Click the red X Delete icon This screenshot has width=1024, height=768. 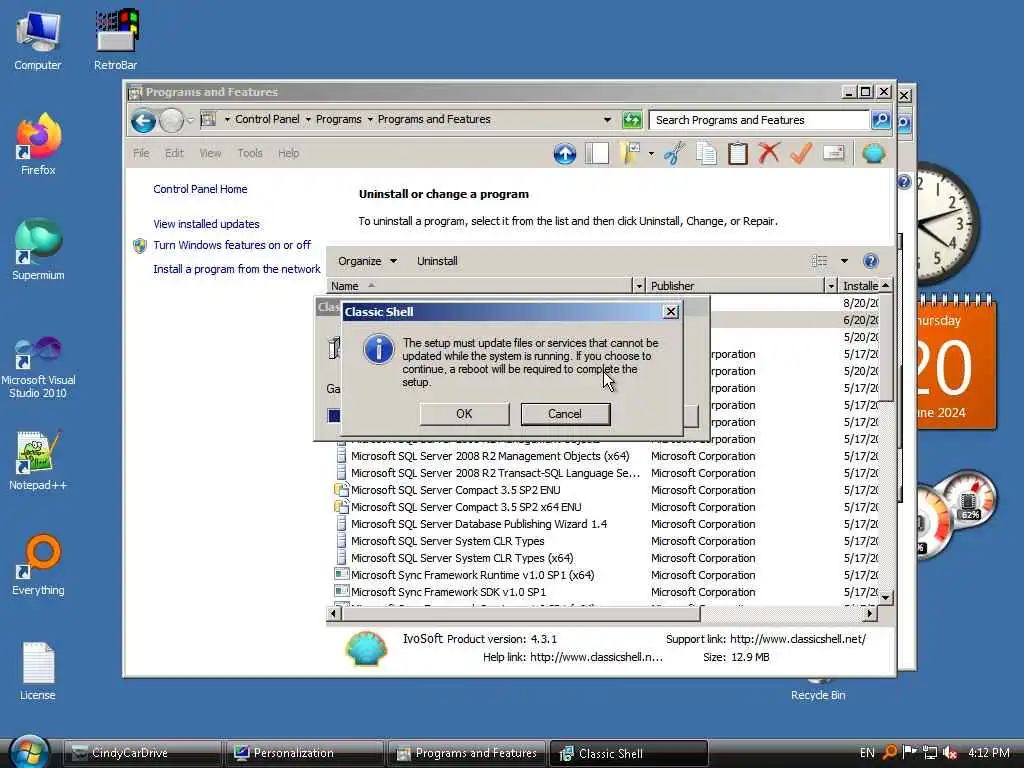pos(769,153)
